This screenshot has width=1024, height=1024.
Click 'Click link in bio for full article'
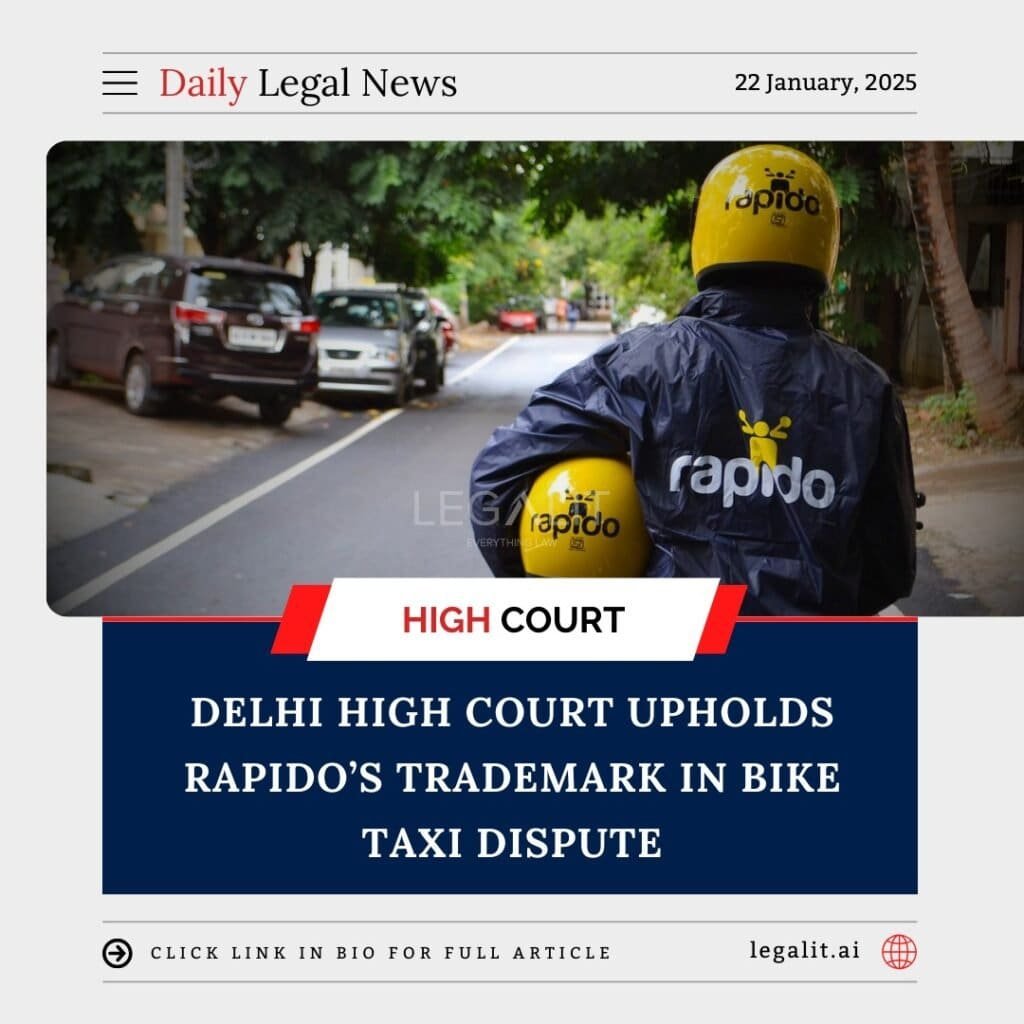[x=381, y=953]
